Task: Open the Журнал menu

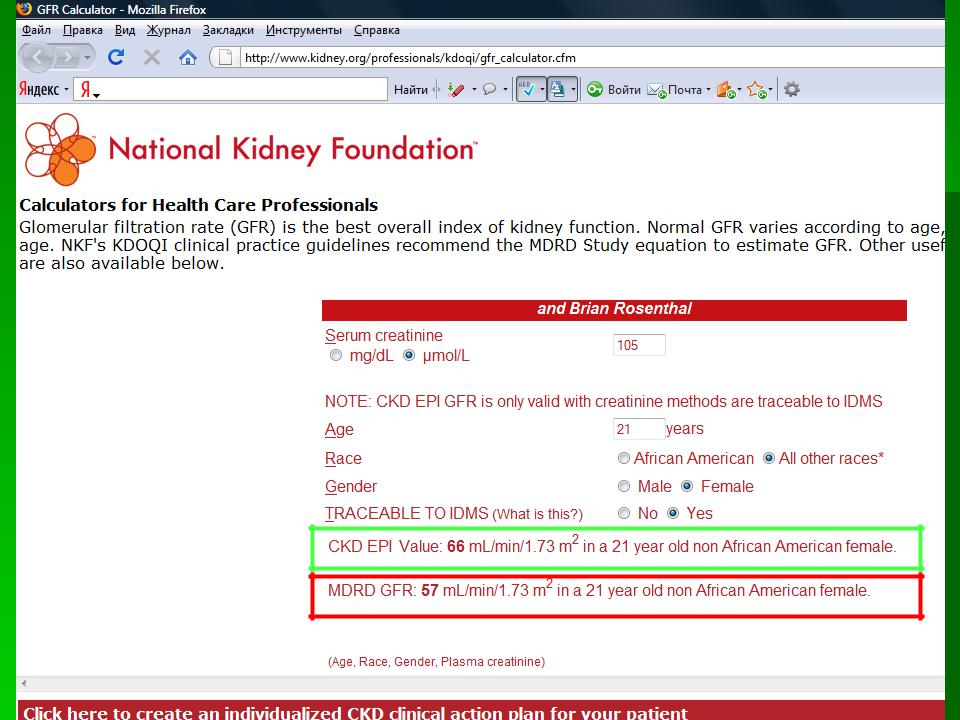Action: (x=168, y=30)
